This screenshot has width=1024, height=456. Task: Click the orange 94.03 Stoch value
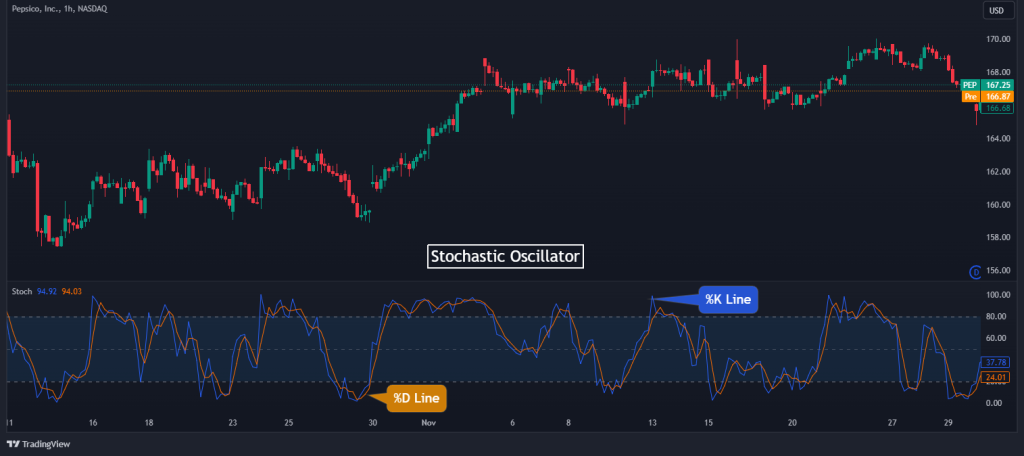pos(72,291)
